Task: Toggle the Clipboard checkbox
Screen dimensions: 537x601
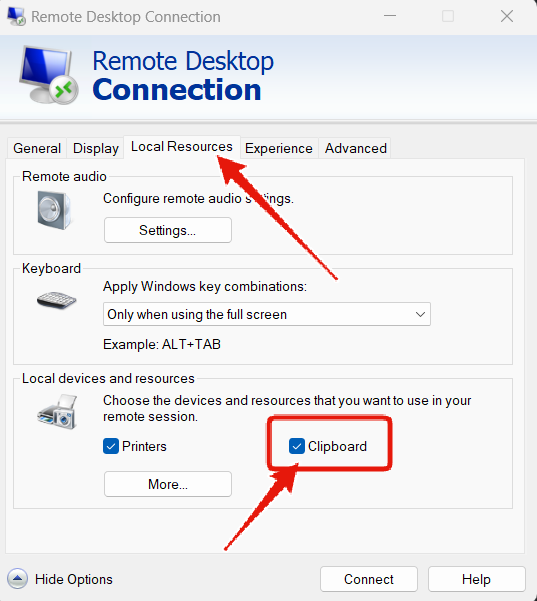Action: [x=297, y=446]
